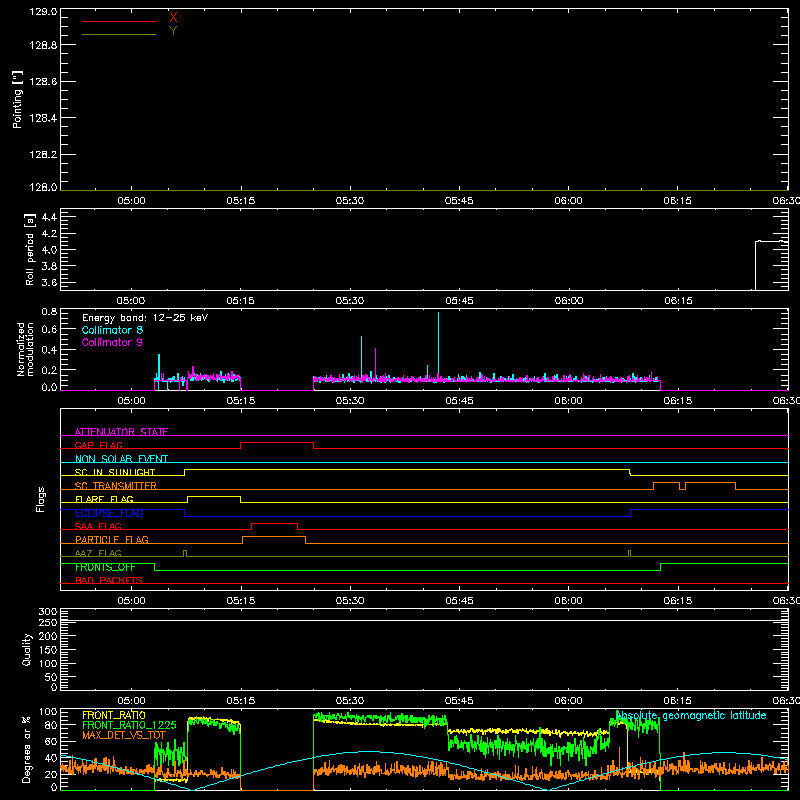Click the red X legend line sample
This screenshot has height=800, width=800.
click(x=119, y=21)
